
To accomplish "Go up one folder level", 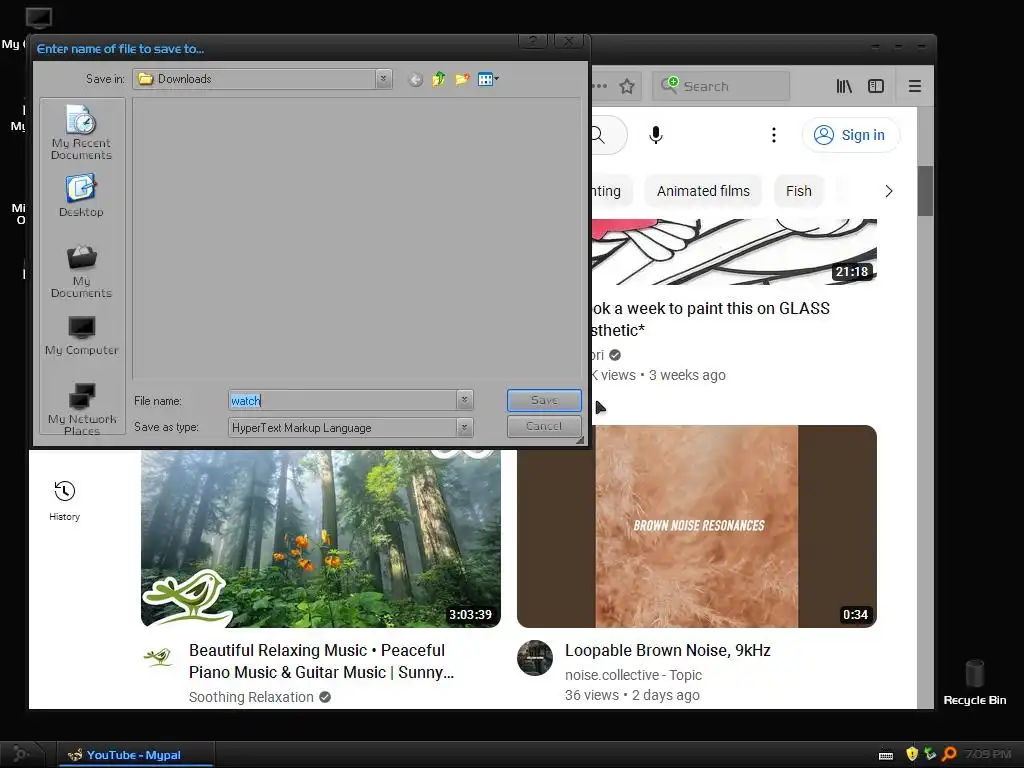I will [438, 79].
